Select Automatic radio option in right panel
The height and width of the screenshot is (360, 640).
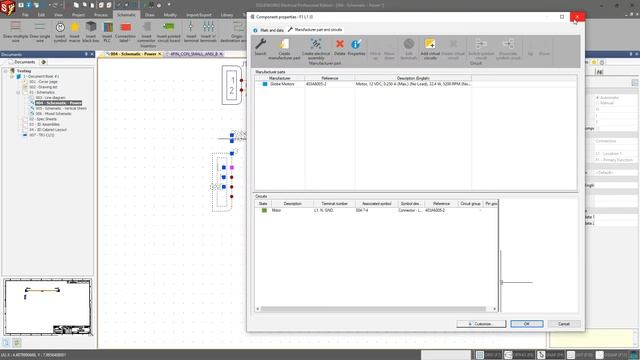[597, 98]
